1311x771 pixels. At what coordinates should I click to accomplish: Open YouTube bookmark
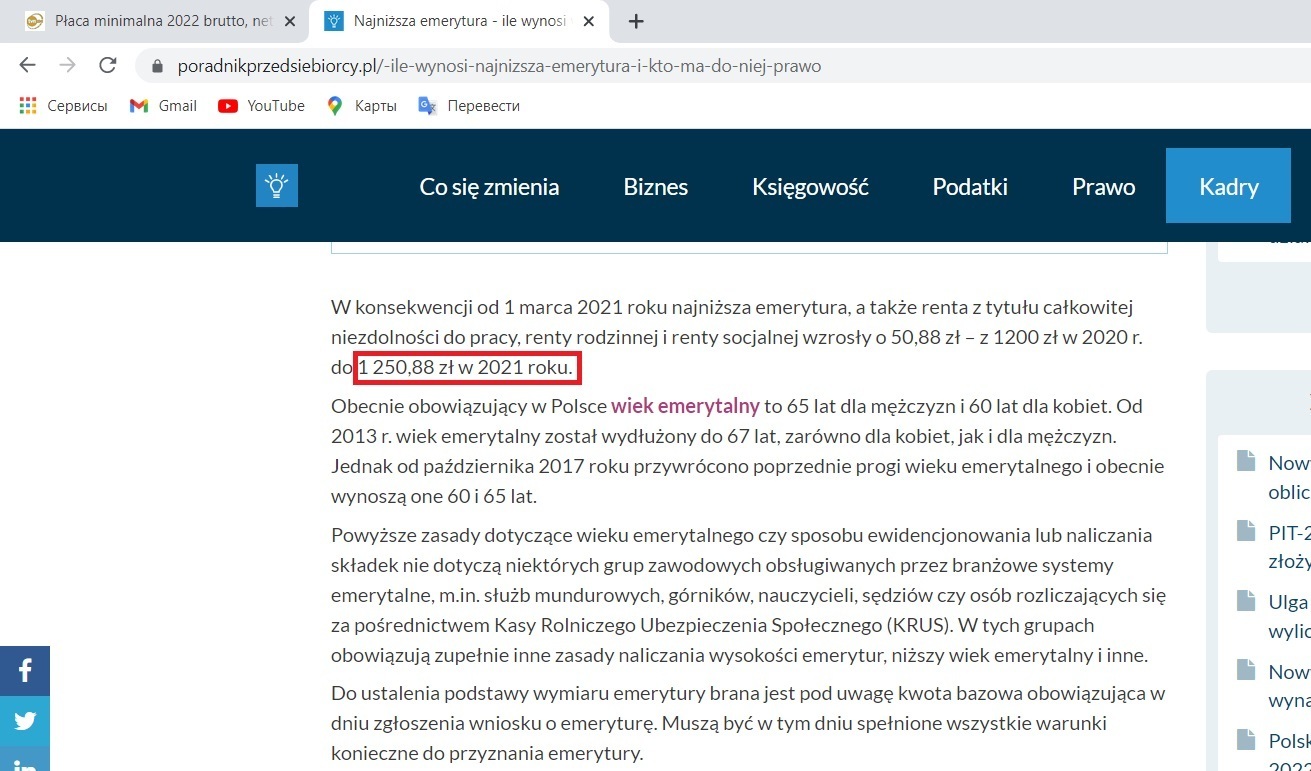click(261, 106)
